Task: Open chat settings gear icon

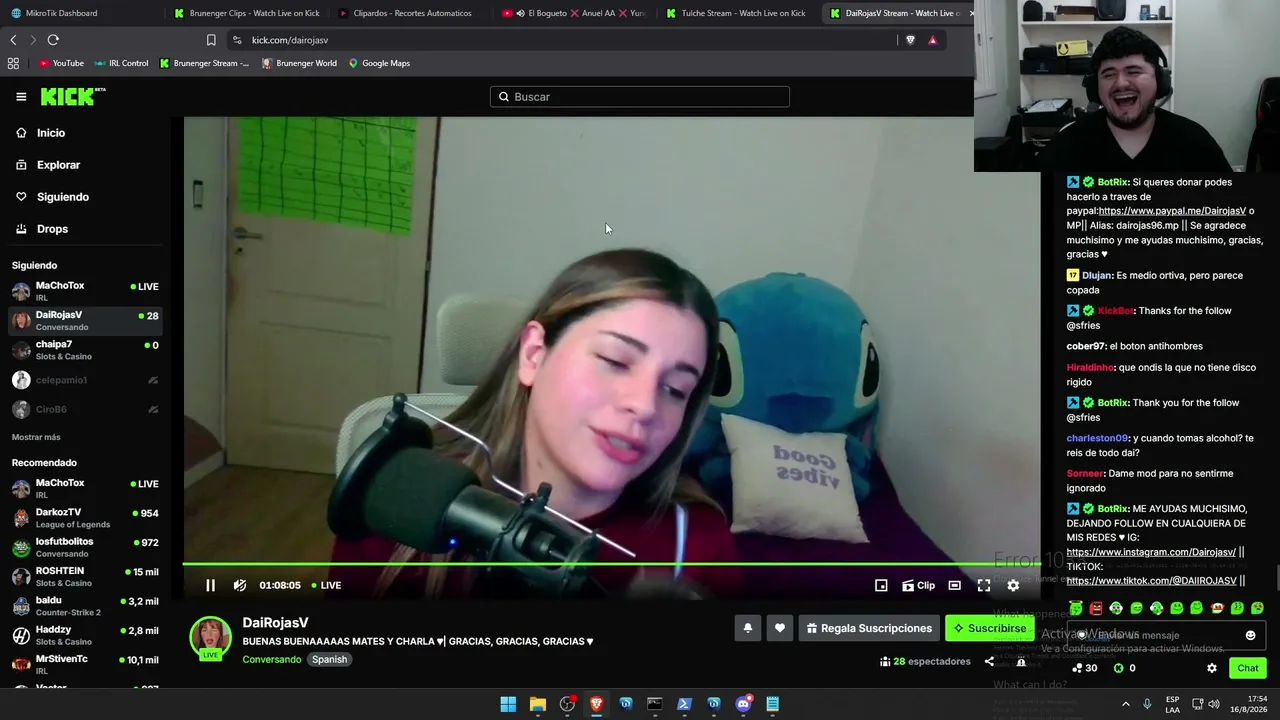Action: tap(1212, 668)
